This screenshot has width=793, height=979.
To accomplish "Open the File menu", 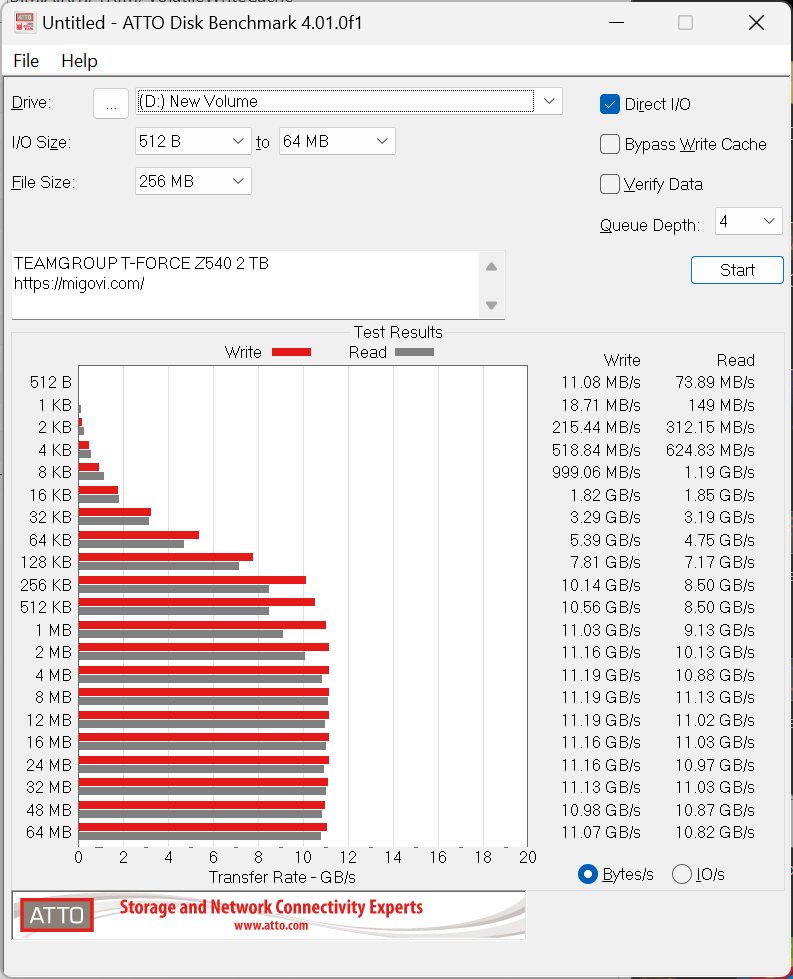I will tap(26, 61).
